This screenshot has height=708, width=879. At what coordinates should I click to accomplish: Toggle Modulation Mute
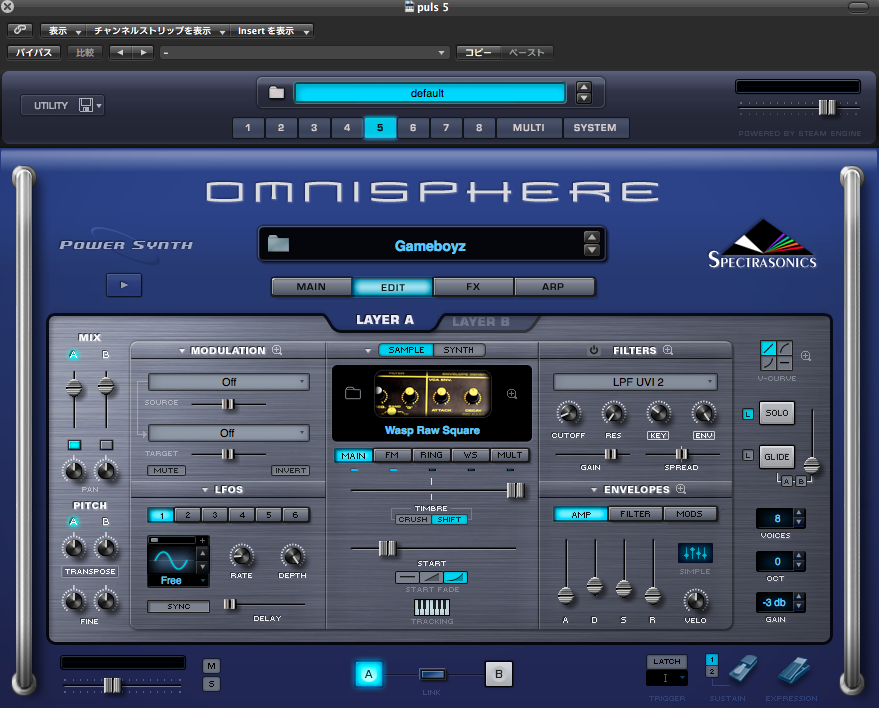tap(166, 470)
